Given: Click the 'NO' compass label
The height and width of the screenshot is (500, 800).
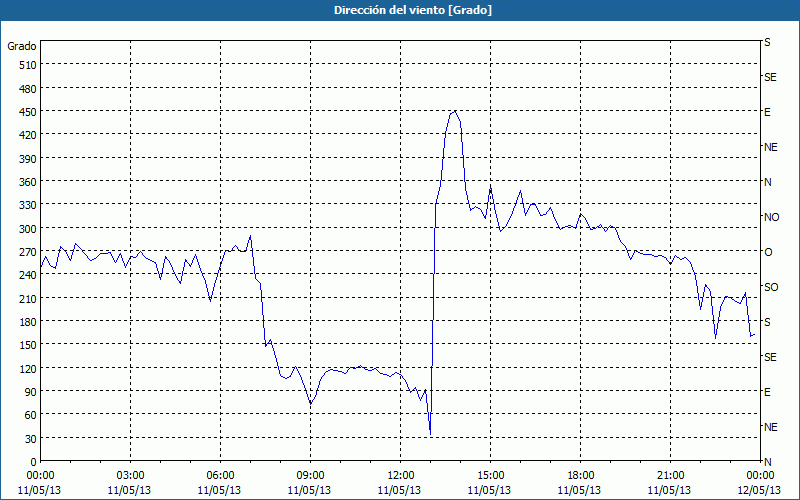Looking at the screenshot, I should (771, 217).
